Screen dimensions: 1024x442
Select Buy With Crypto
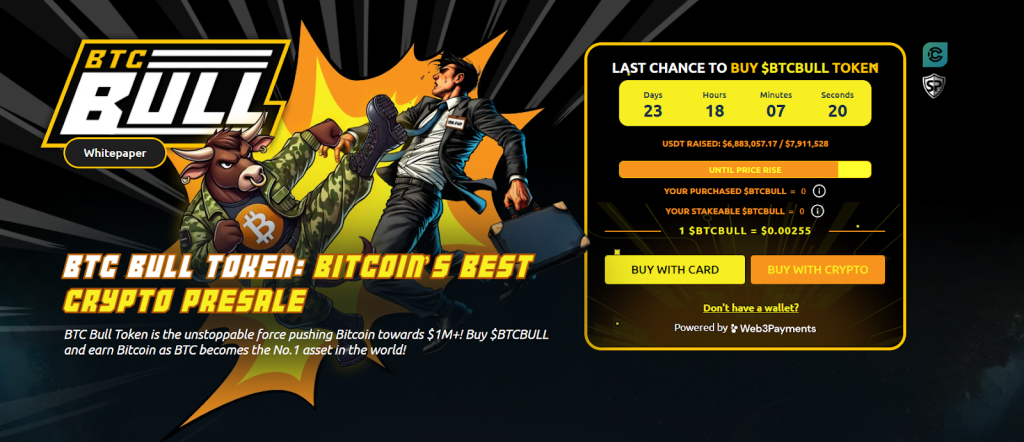pos(818,270)
